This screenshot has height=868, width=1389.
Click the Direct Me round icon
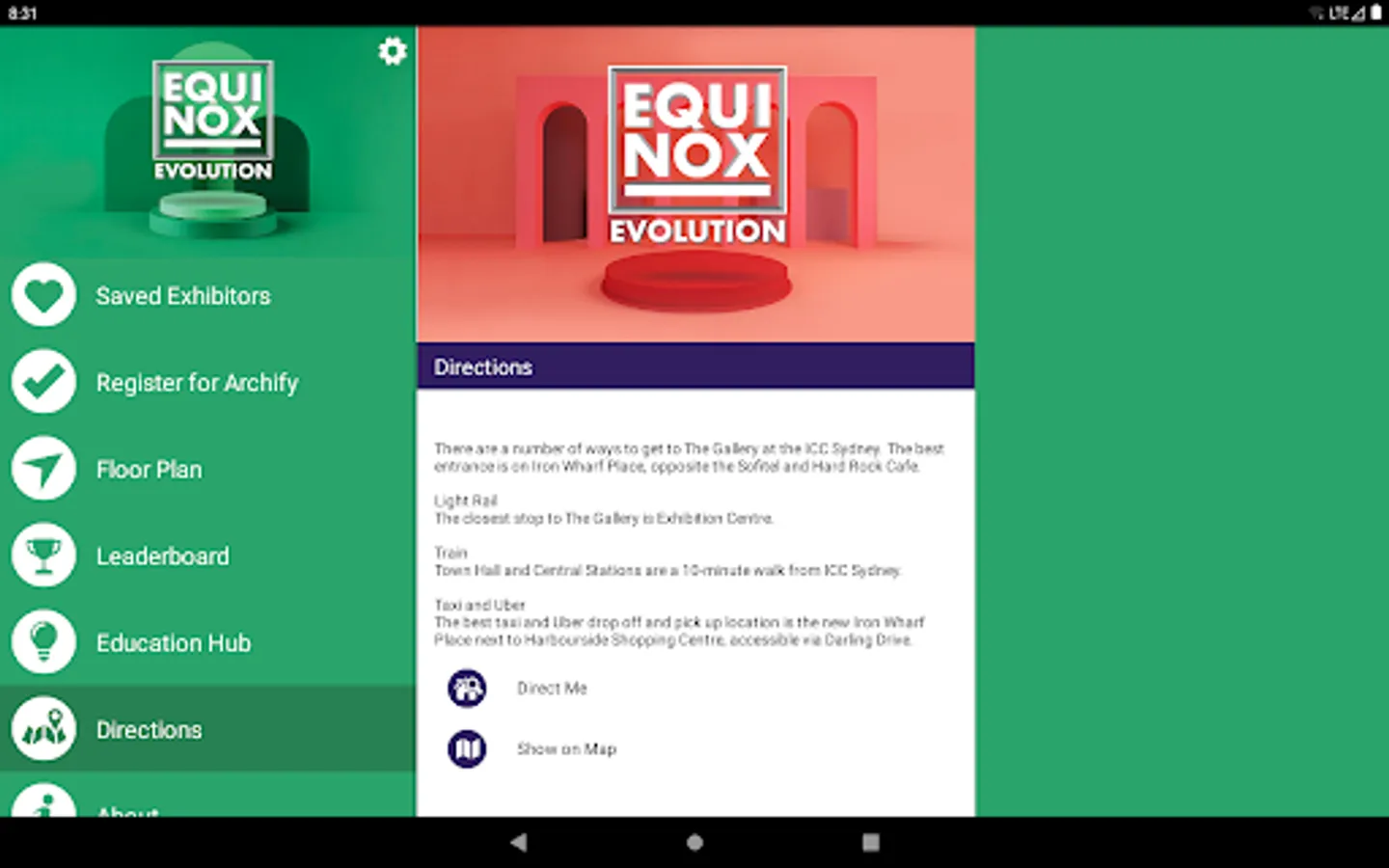point(467,689)
